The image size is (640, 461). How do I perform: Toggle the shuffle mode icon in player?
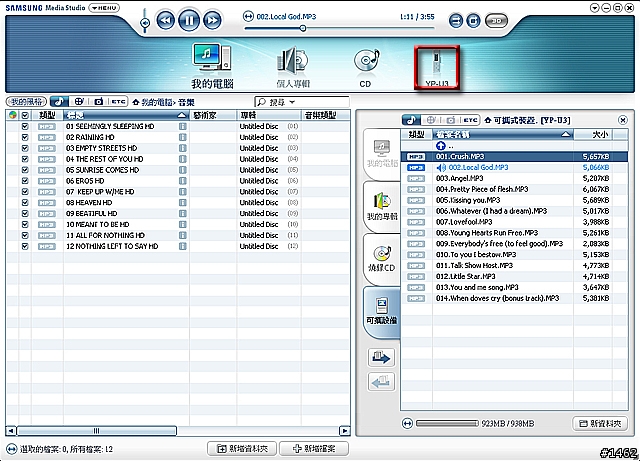[473, 20]
